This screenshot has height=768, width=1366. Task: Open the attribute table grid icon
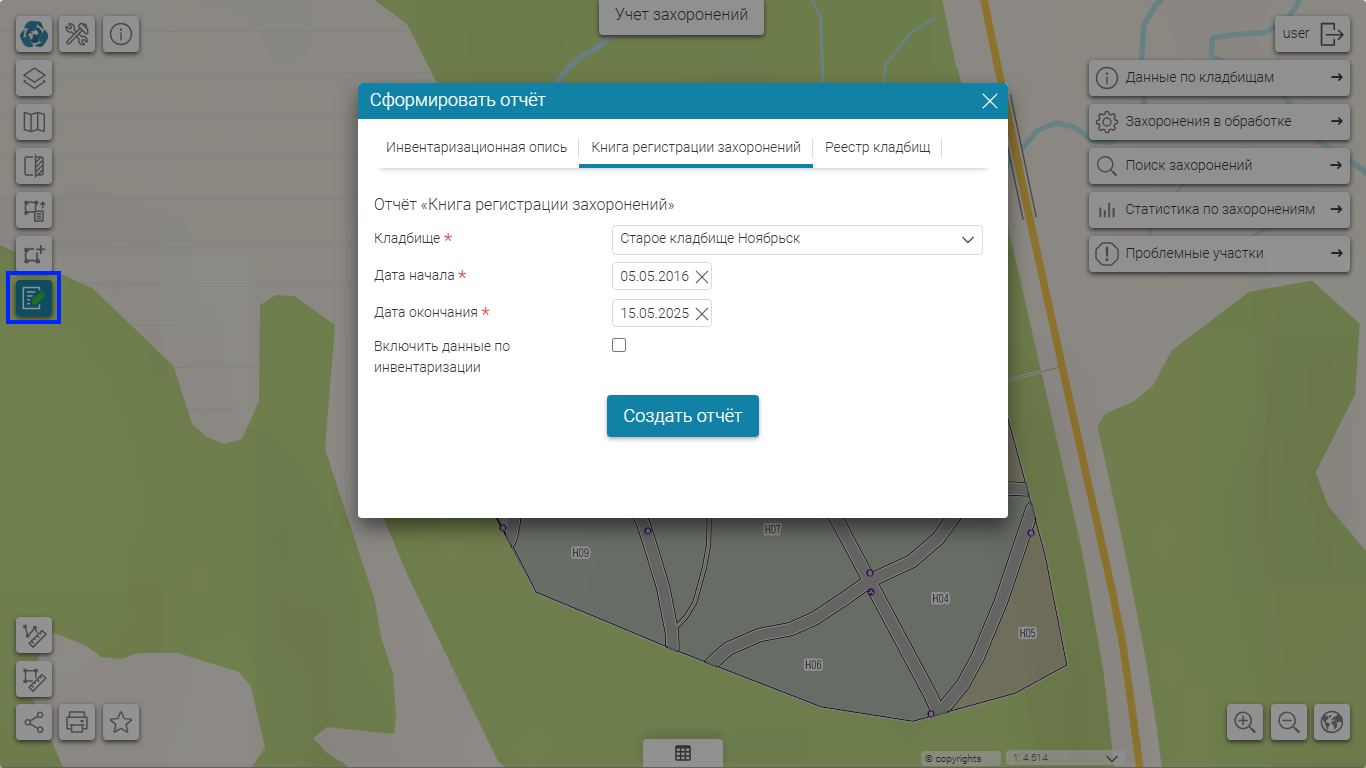(x=683, y=754)
